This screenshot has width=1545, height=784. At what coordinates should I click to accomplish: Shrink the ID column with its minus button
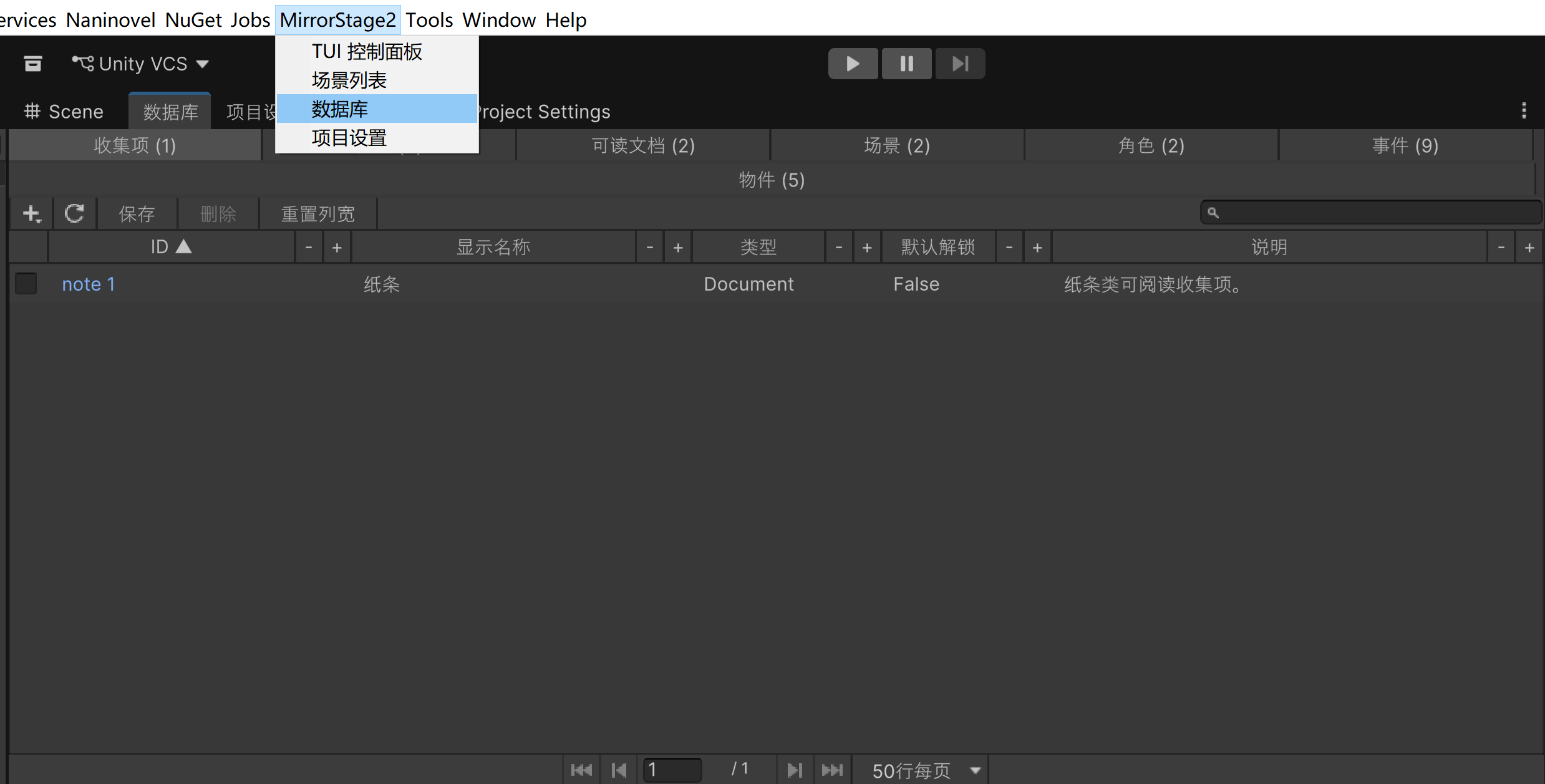click(309, 248)
